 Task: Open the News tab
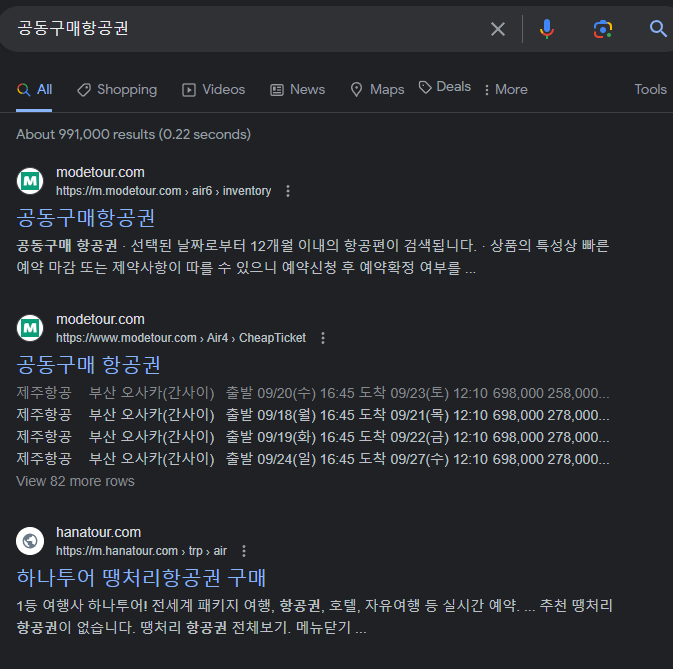(x=297, y=90)
